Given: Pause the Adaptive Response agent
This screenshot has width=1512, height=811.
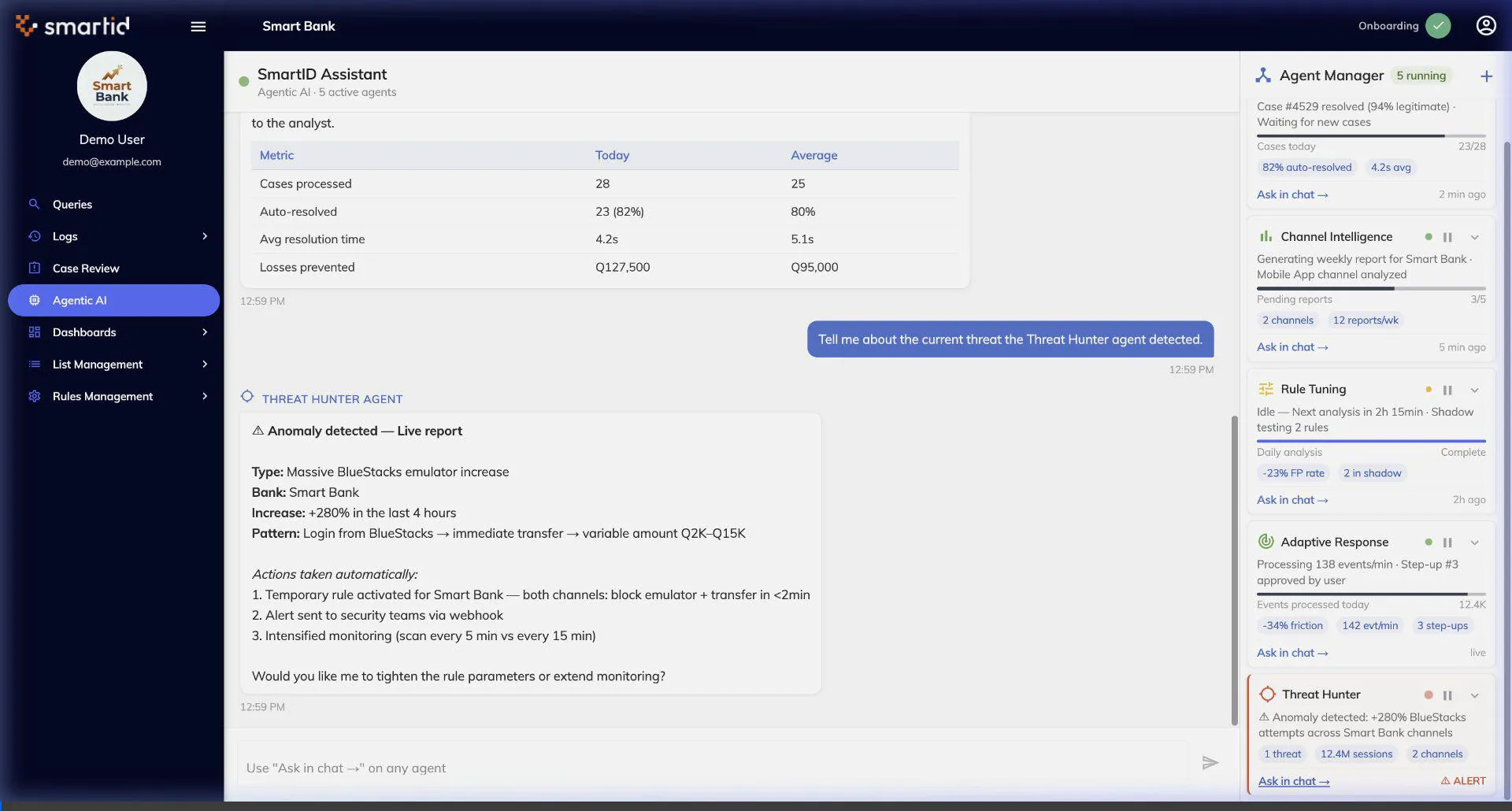Looking at the screenshot, I should (x=1447, y=543).
